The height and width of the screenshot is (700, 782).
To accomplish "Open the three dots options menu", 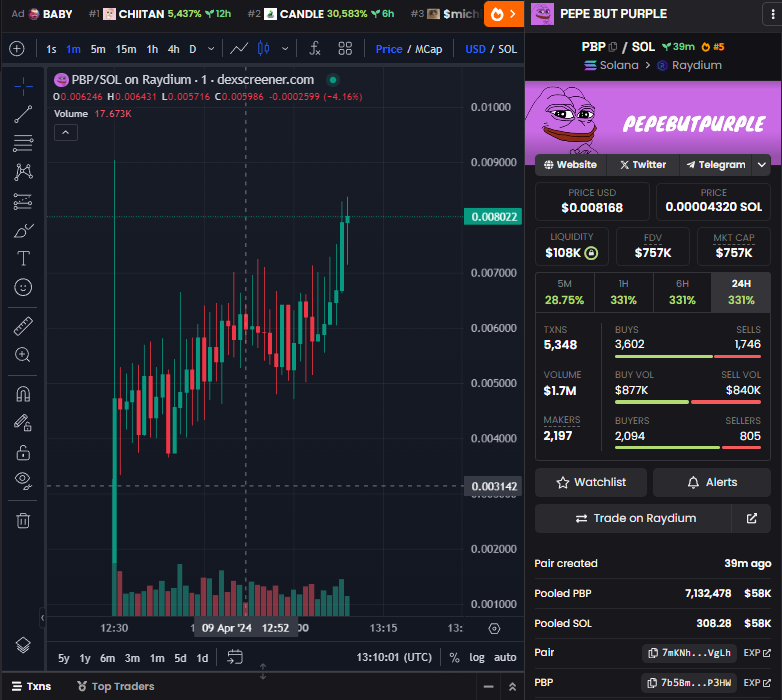I will click(773, 14).
